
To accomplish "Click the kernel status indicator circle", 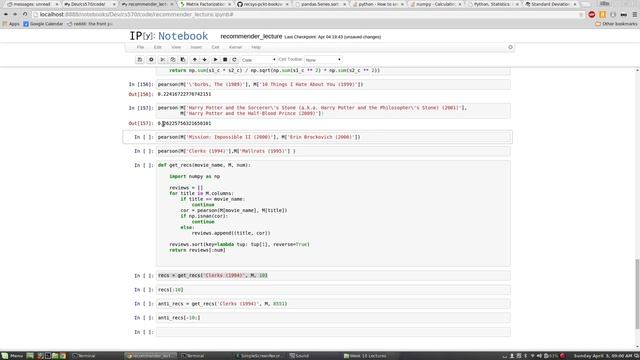I will [x=510, y=47].
